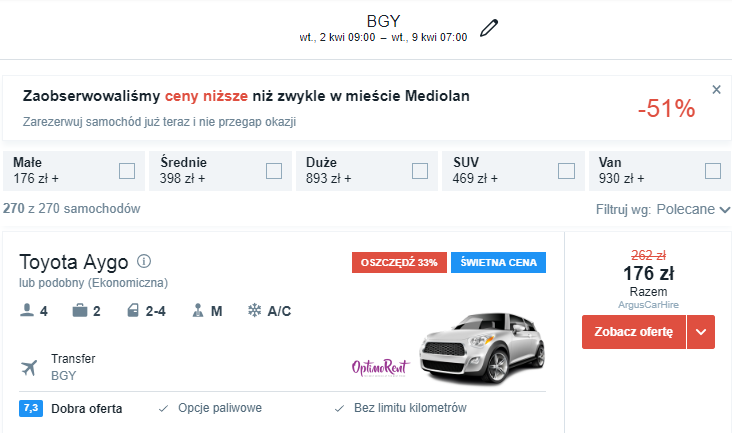Click the ArgusCarHire provider link
This screenshot has width=732, height=434.
(x=648, y=305)
